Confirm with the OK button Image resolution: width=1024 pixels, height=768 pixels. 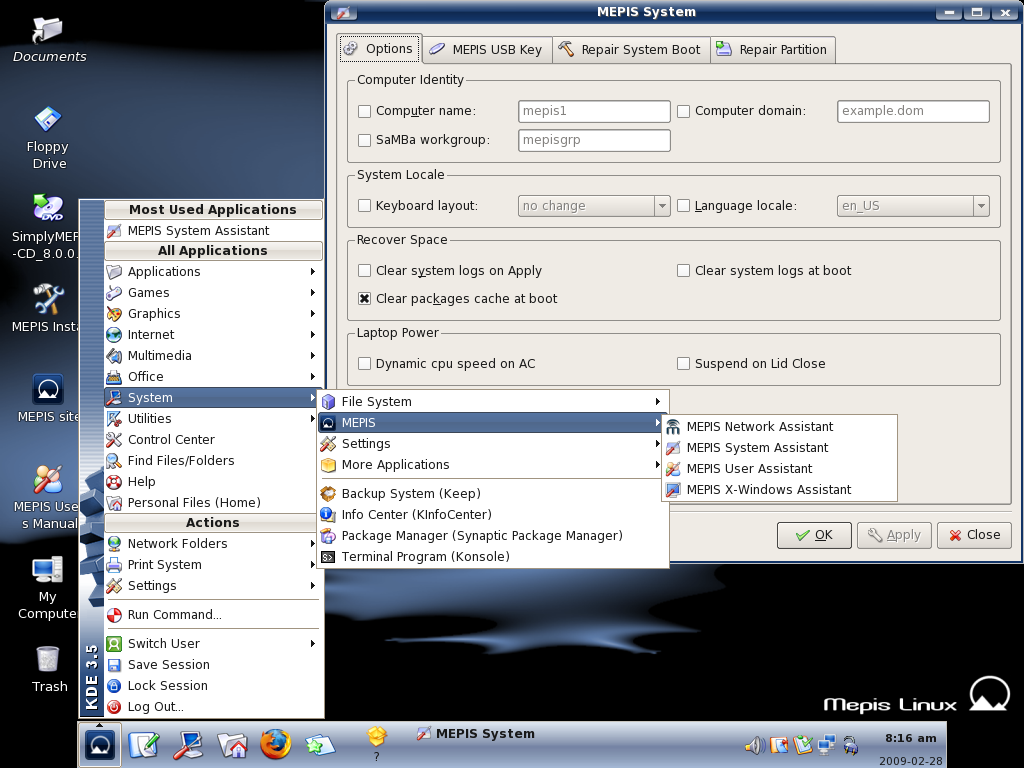(814, 536)
